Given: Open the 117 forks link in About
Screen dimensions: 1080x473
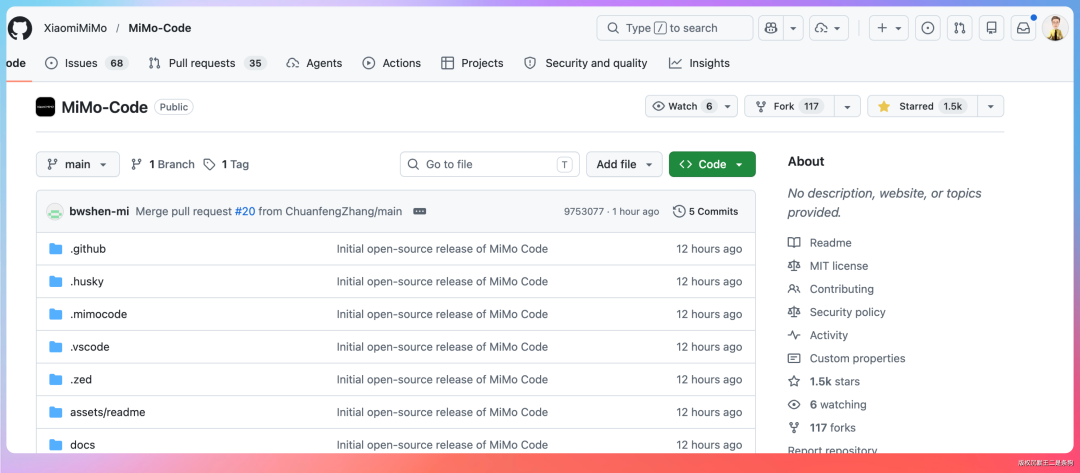Looking at the screenshot, I should pos(833,428).
